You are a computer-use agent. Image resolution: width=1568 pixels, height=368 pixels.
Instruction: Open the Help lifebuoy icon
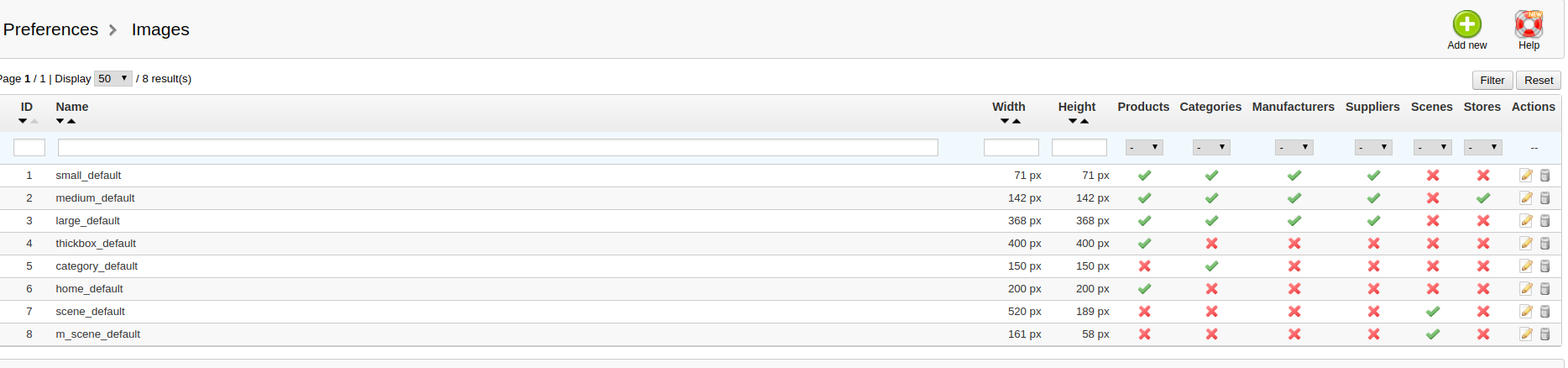pos(1529,24)
